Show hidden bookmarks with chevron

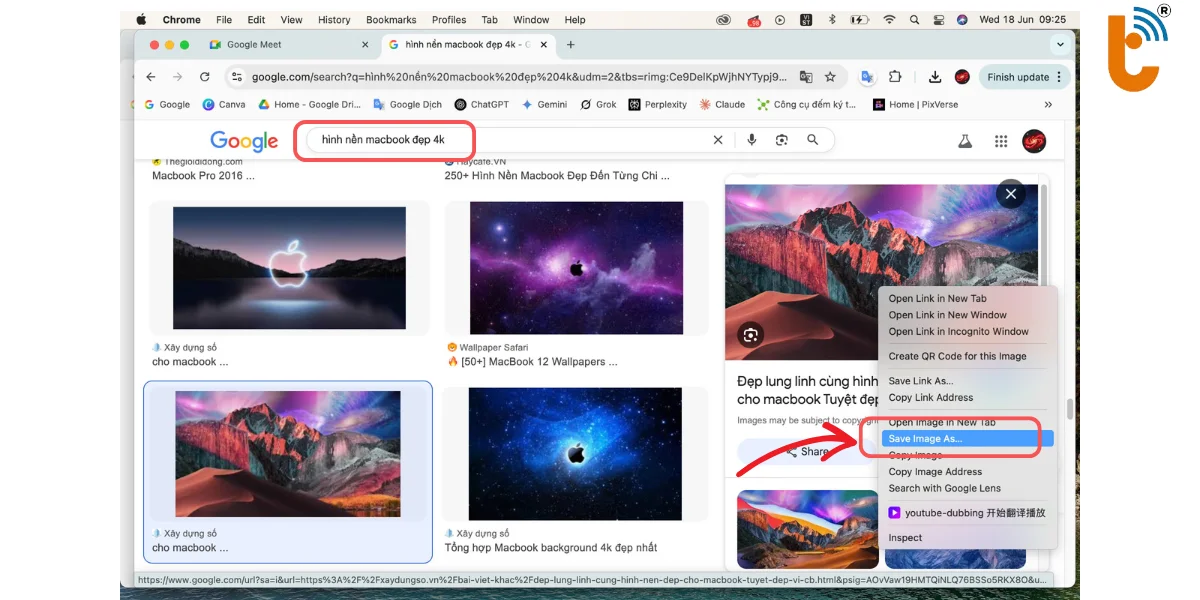pyautogui.click(x=1048, y=104)
